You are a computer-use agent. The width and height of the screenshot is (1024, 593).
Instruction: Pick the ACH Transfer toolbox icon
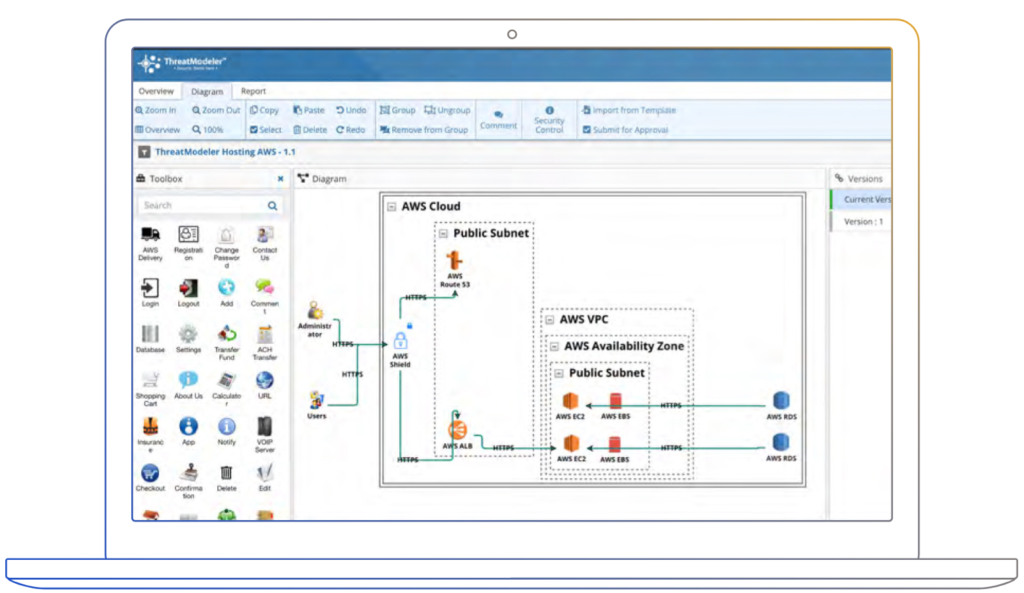click(264, 334)
